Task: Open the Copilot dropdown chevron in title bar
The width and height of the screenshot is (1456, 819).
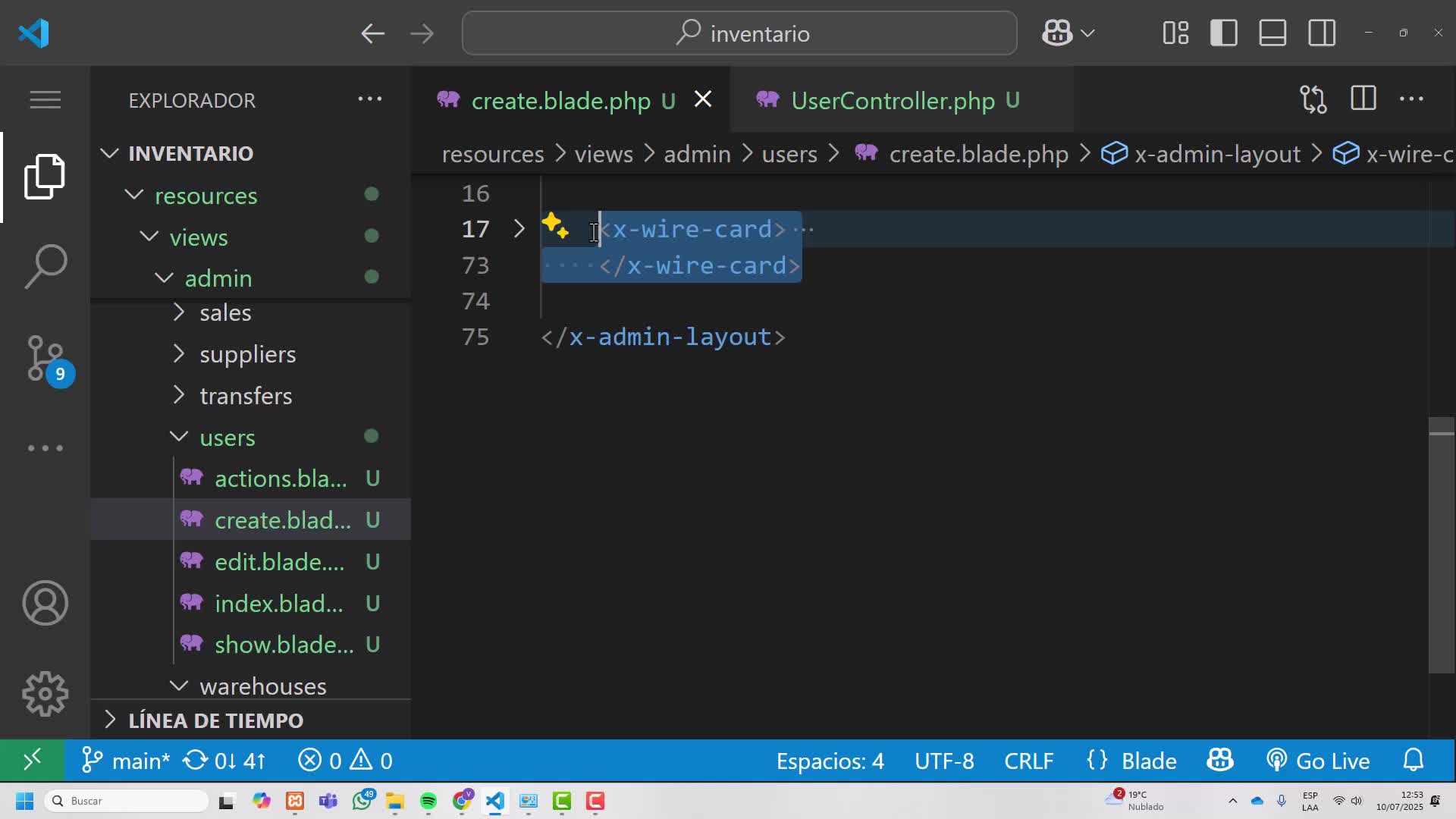Action: pyautogui.click(x=1087, y=33)
